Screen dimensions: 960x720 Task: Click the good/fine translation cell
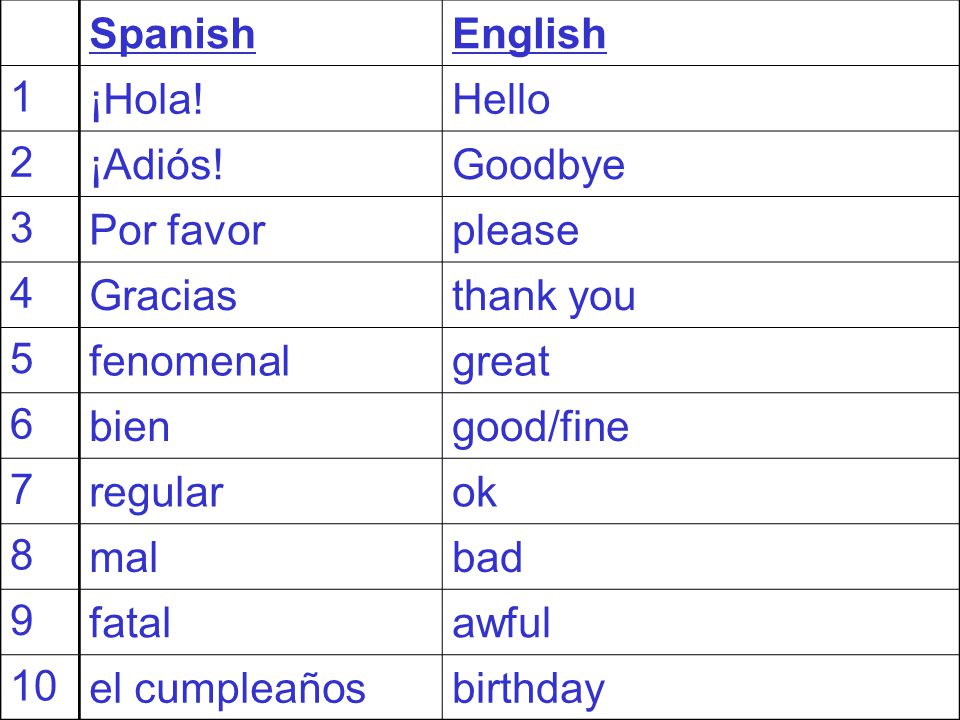point(700,426)
